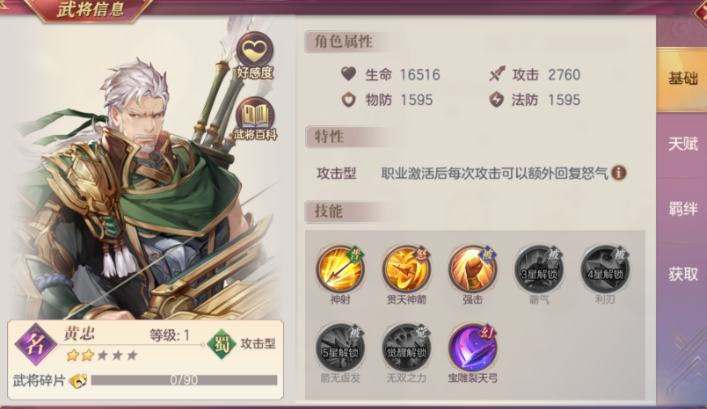
Task: Switch to the 基础 tab
Action: tap(683, 78)
